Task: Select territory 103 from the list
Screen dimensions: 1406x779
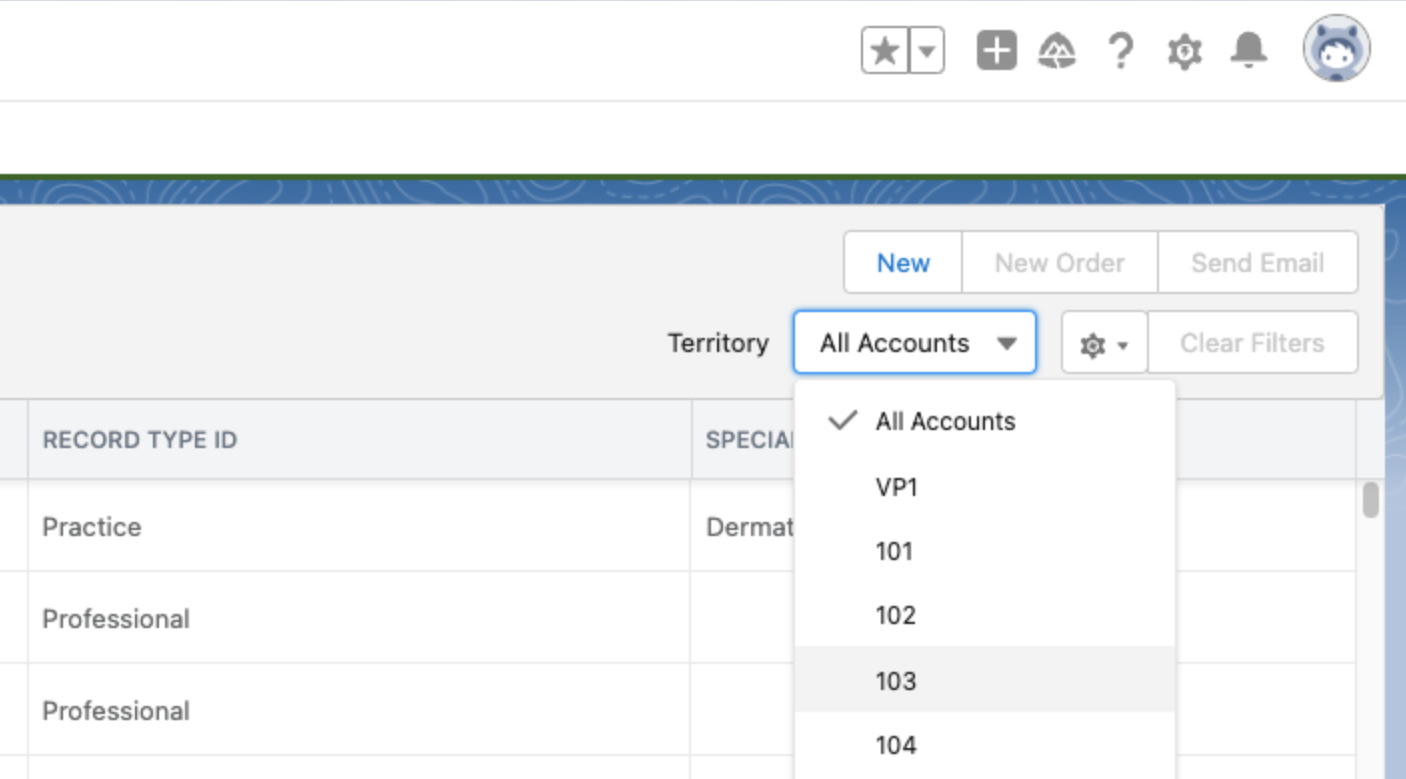Action: (x=896, y=681)
